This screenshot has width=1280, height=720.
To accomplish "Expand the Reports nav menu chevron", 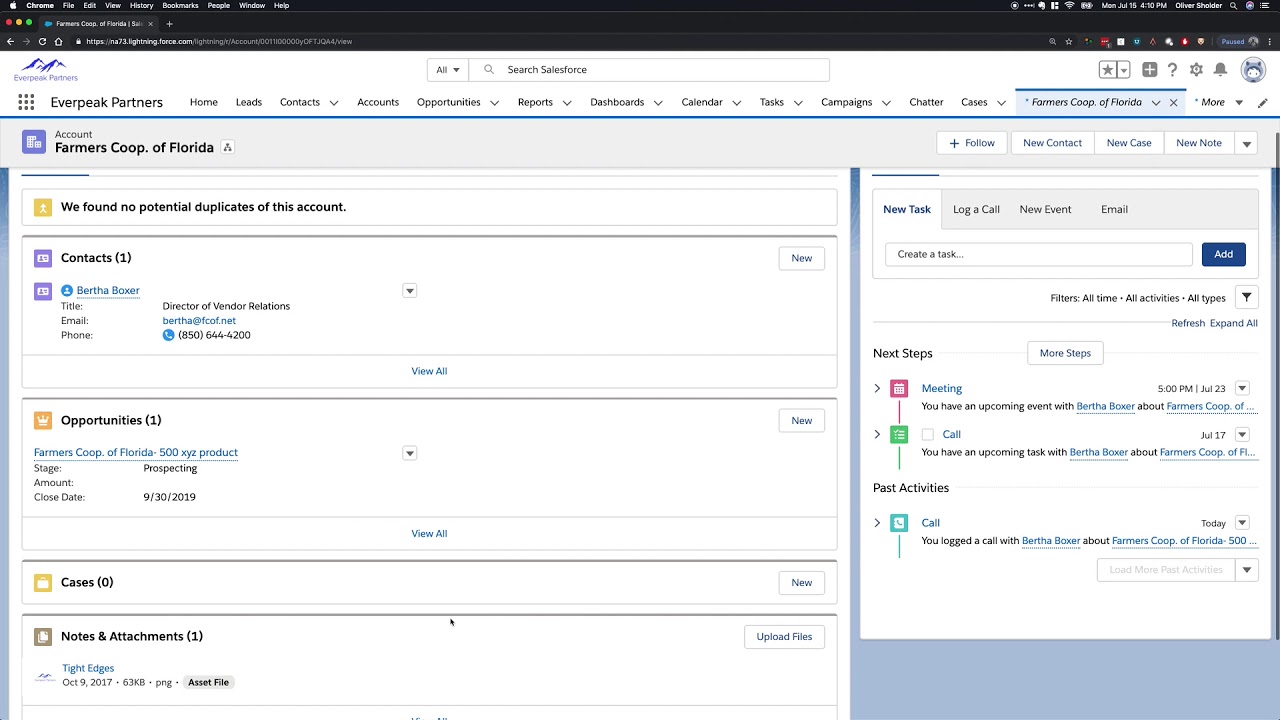I will point(567,102).
